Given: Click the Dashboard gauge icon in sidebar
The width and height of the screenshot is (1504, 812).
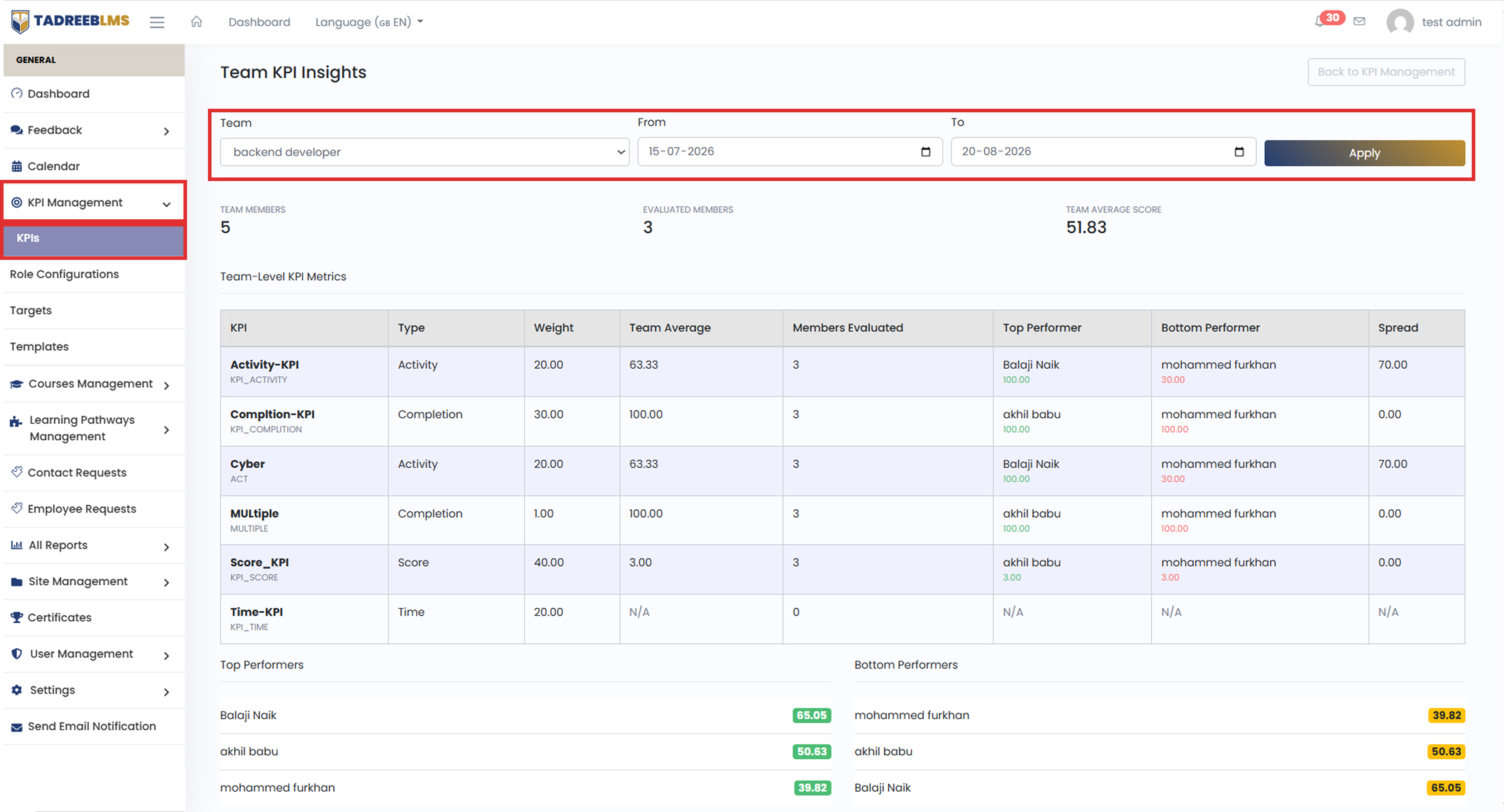Looking at the screenshot, I should pyautogui.click(x=17, y=94).
